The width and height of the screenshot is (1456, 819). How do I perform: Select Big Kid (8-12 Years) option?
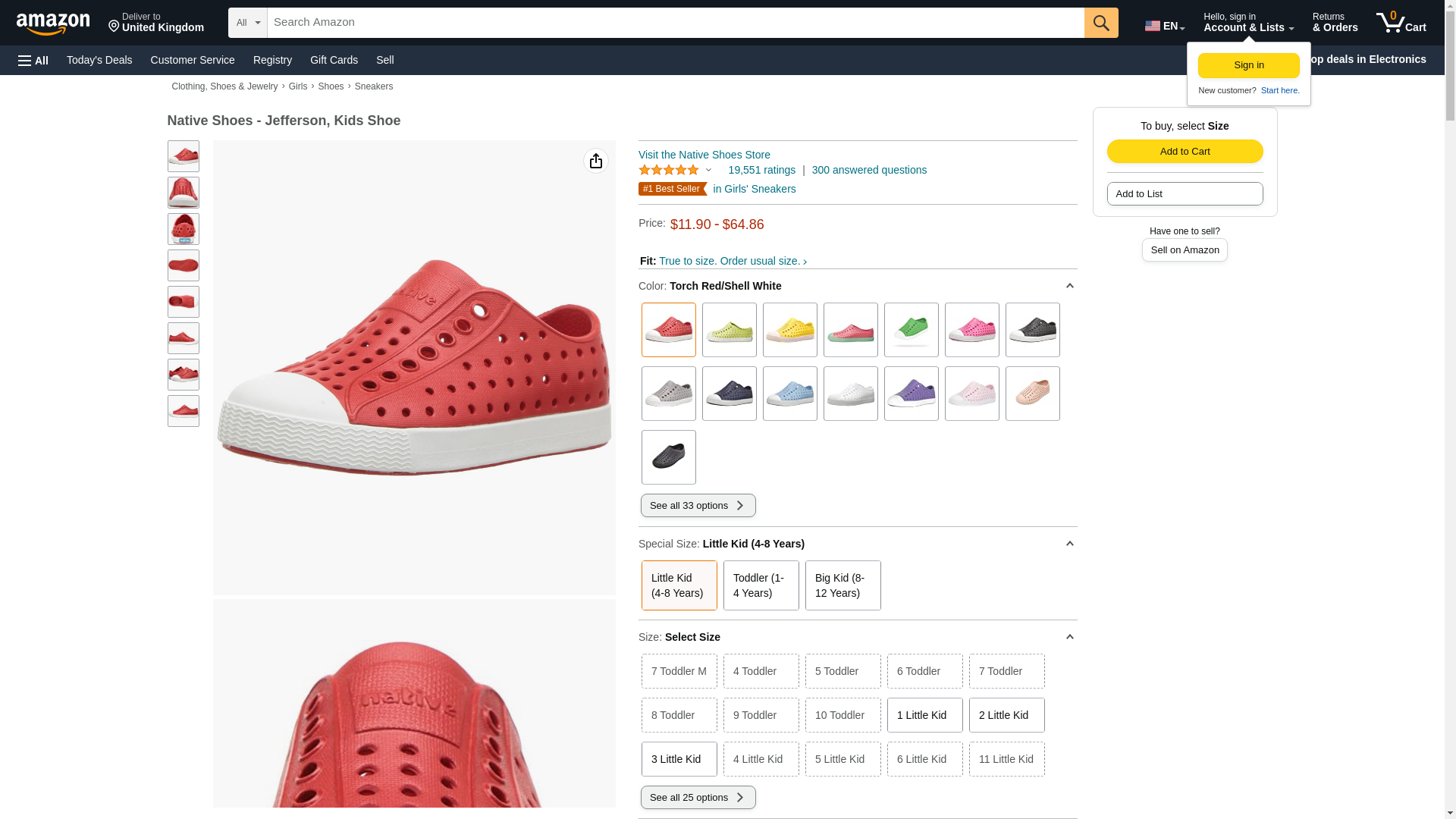[x=843, y=585]
